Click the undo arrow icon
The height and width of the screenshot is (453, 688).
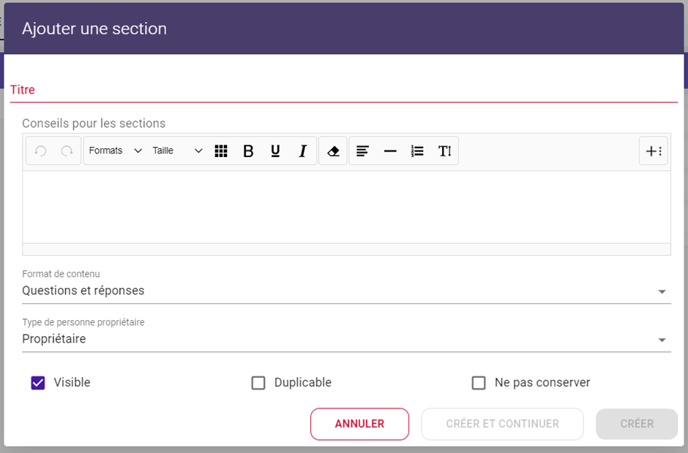[40, 151]
